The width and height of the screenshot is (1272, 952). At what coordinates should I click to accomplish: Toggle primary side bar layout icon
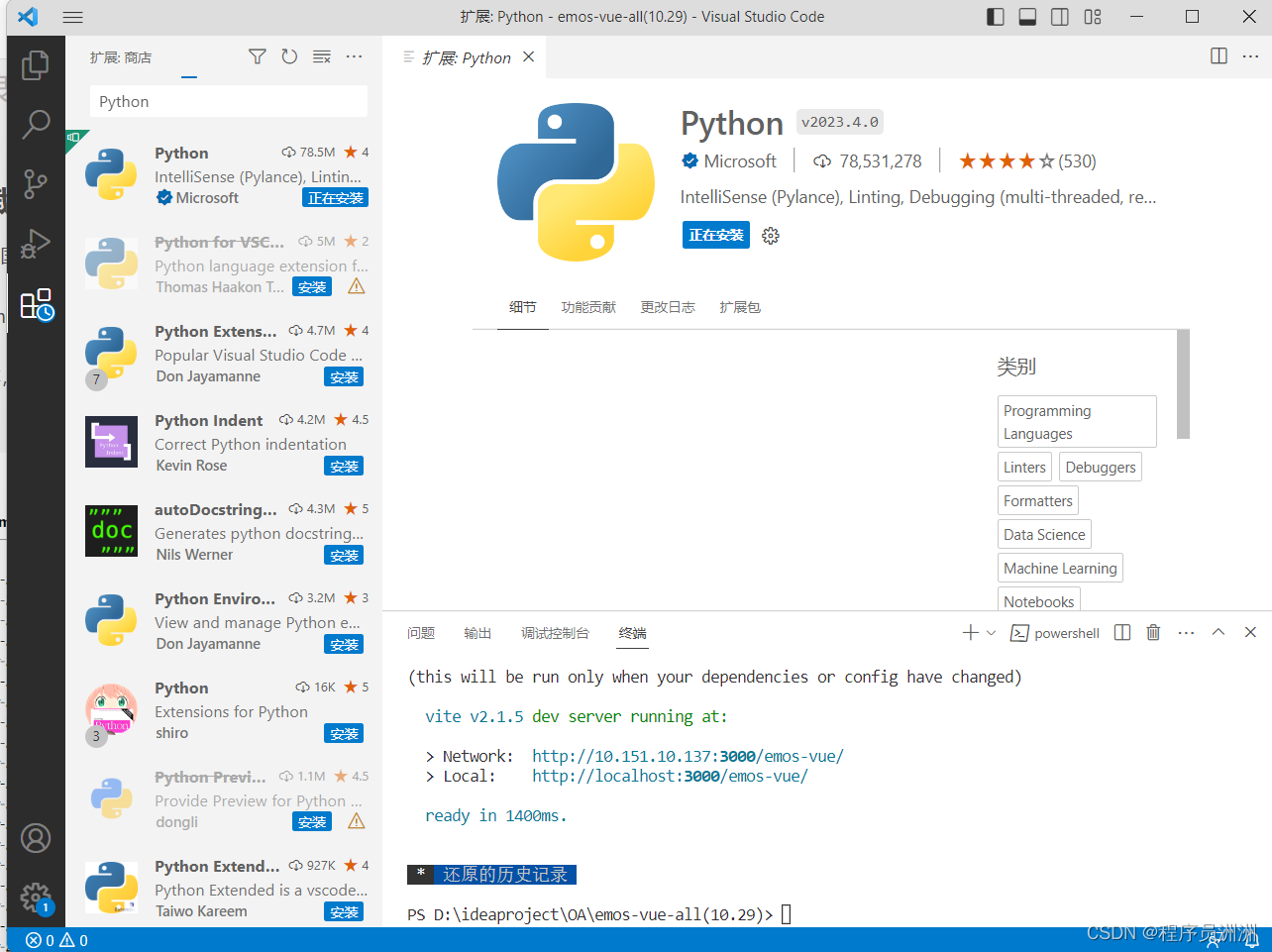(996, 17)
